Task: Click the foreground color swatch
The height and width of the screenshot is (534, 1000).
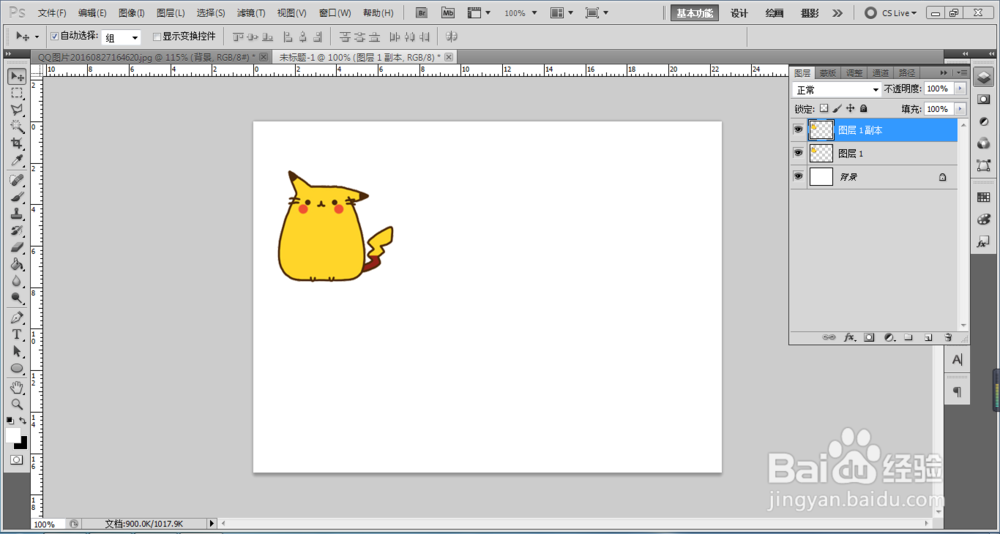Action: pos(13,434)
